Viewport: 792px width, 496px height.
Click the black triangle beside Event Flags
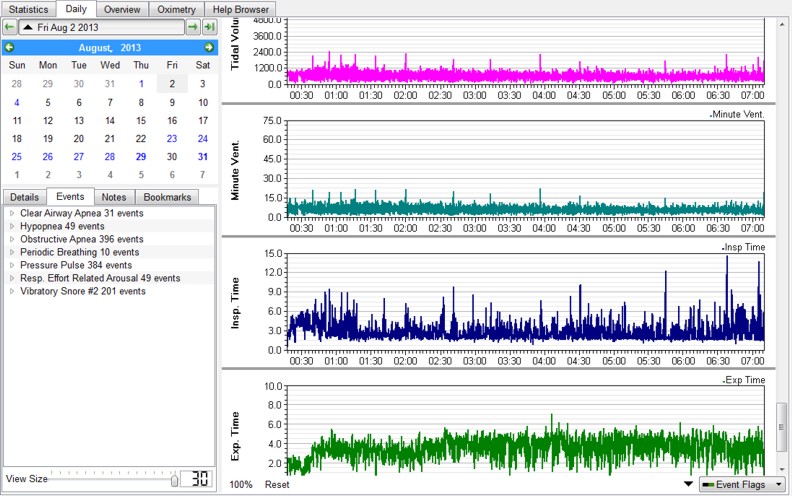pyautogui.click(x=688, y=484)
